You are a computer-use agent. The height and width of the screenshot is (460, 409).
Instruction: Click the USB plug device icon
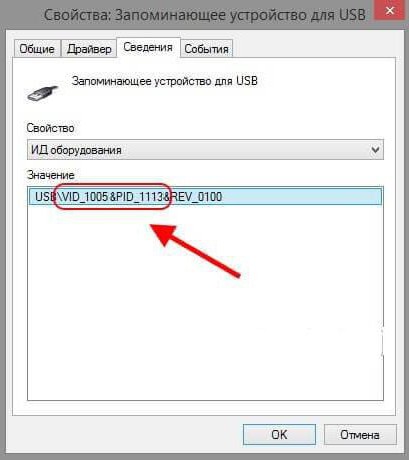pyautogui.click(x=43, y=93)
